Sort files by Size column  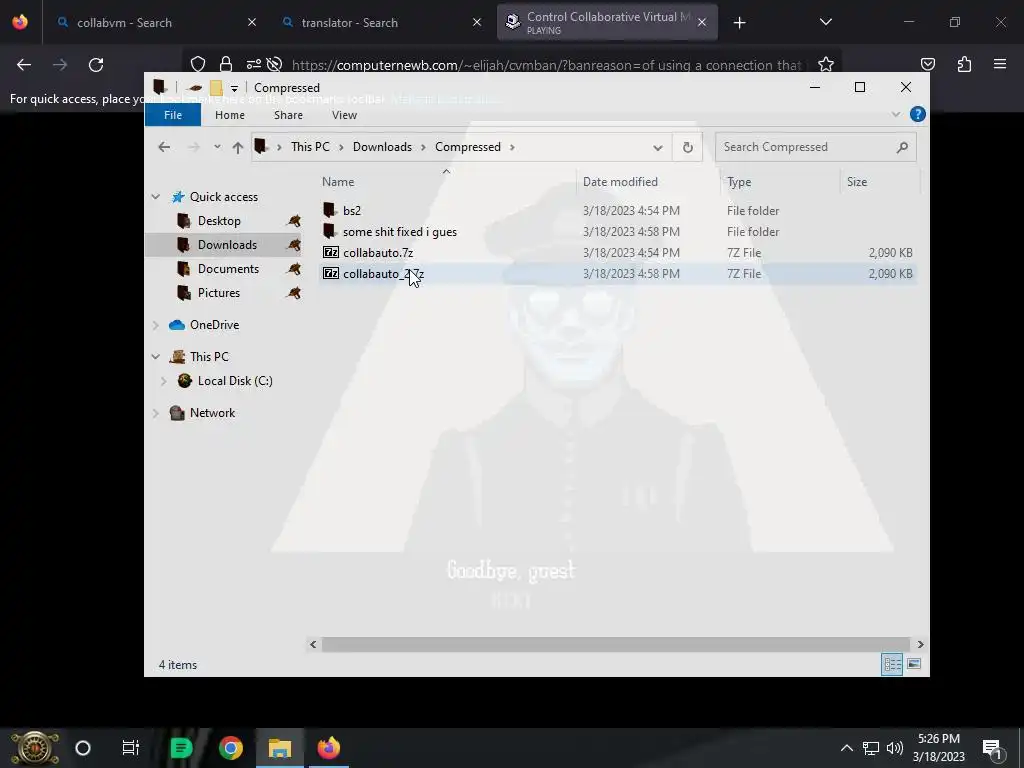coord(880,182)
